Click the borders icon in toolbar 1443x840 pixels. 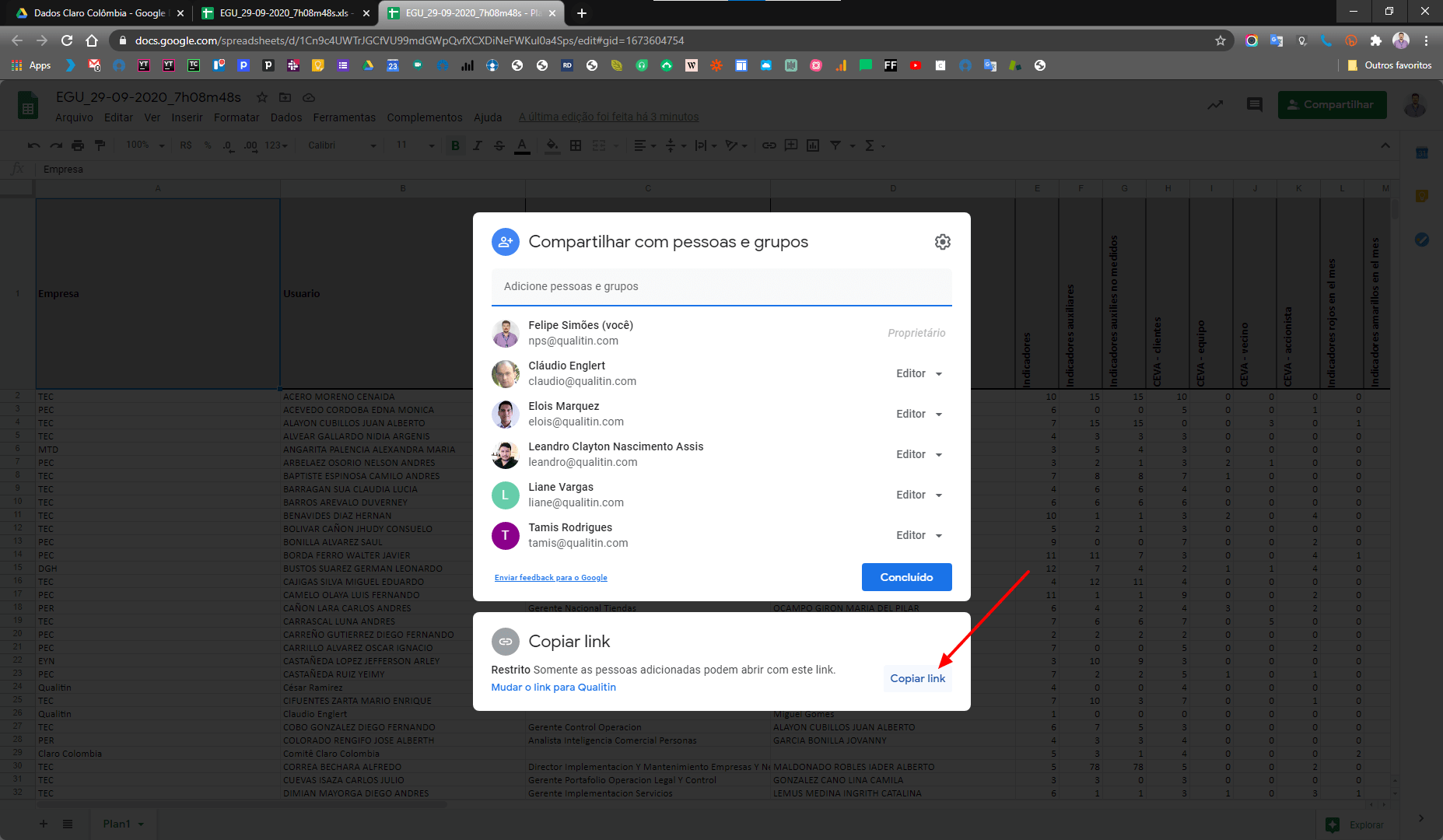tap(576, 145)
